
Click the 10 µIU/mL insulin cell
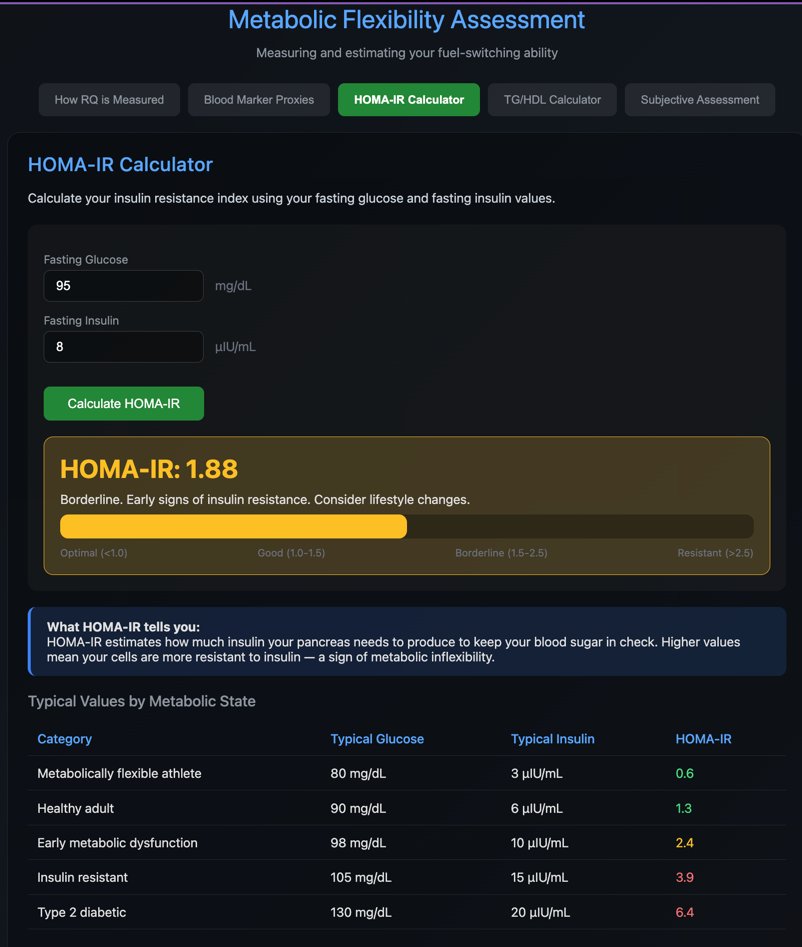pyautogui.click(x=539, y=843)
